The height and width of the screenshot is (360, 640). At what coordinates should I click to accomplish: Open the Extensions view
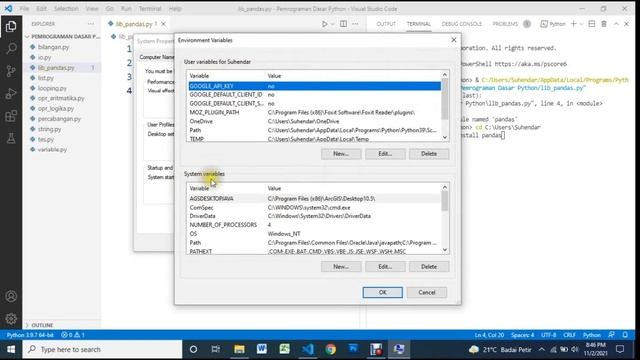[x=11, y=116]
